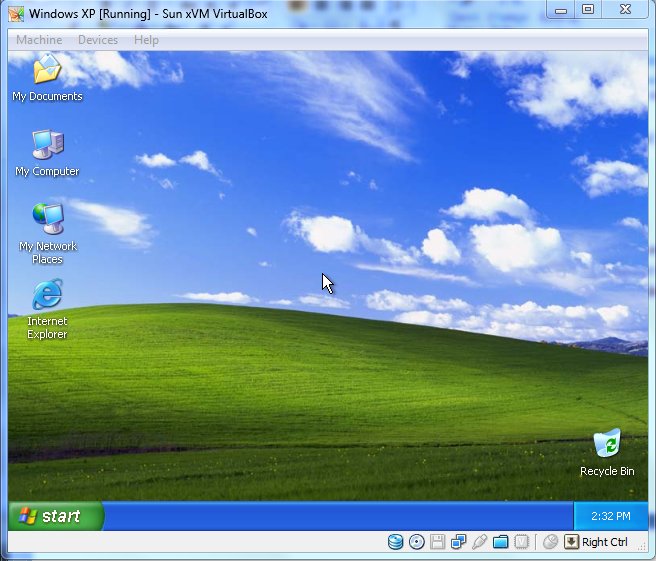Open the Help menu
The height and width of the screenshot is (561, 656).
146,40
